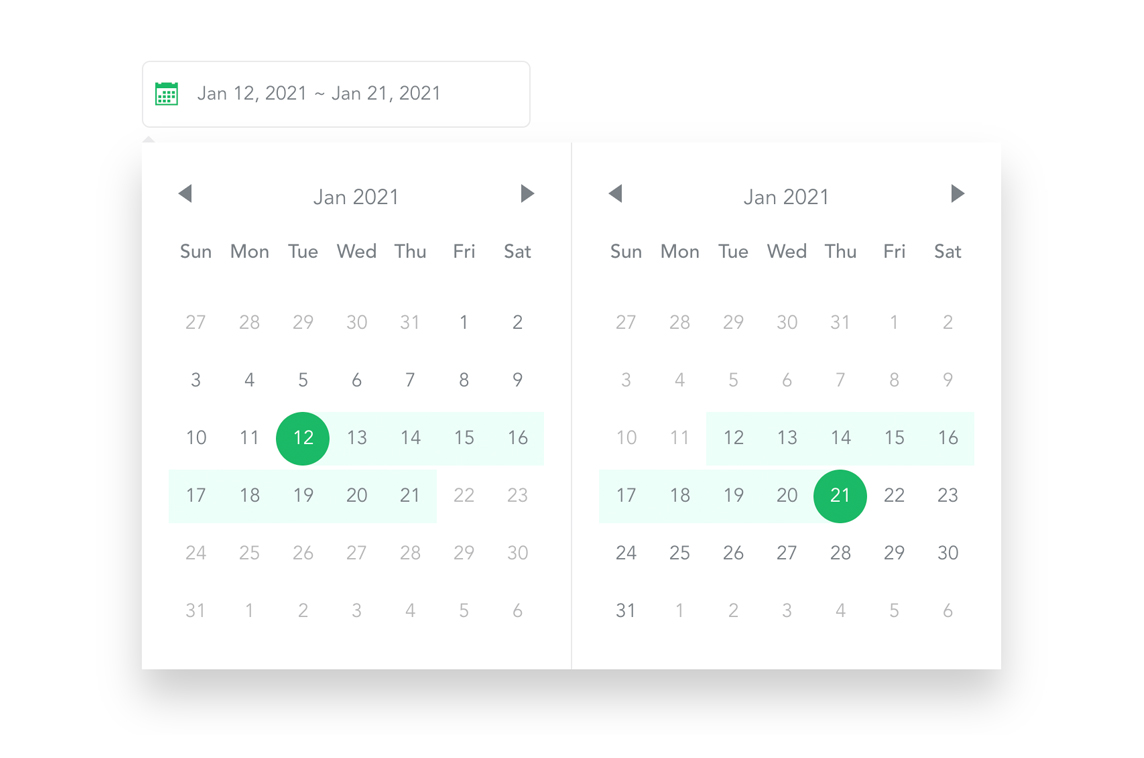Click the Jan 2021 header on the left calendar

tap(356, 196)
